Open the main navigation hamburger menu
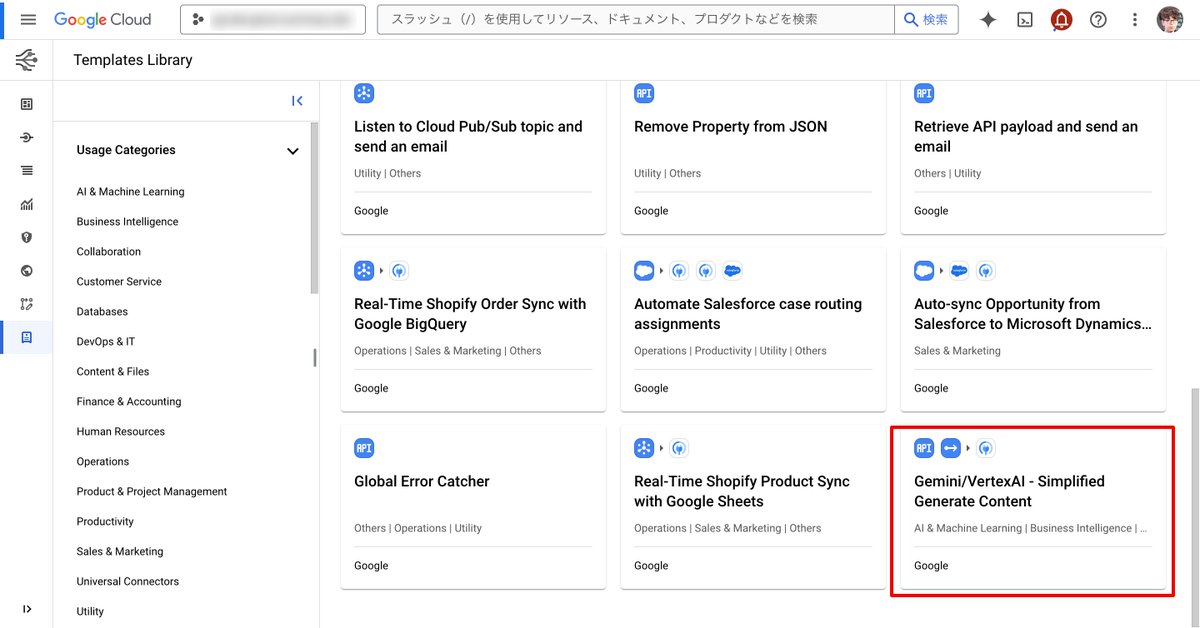 point(27,19)
